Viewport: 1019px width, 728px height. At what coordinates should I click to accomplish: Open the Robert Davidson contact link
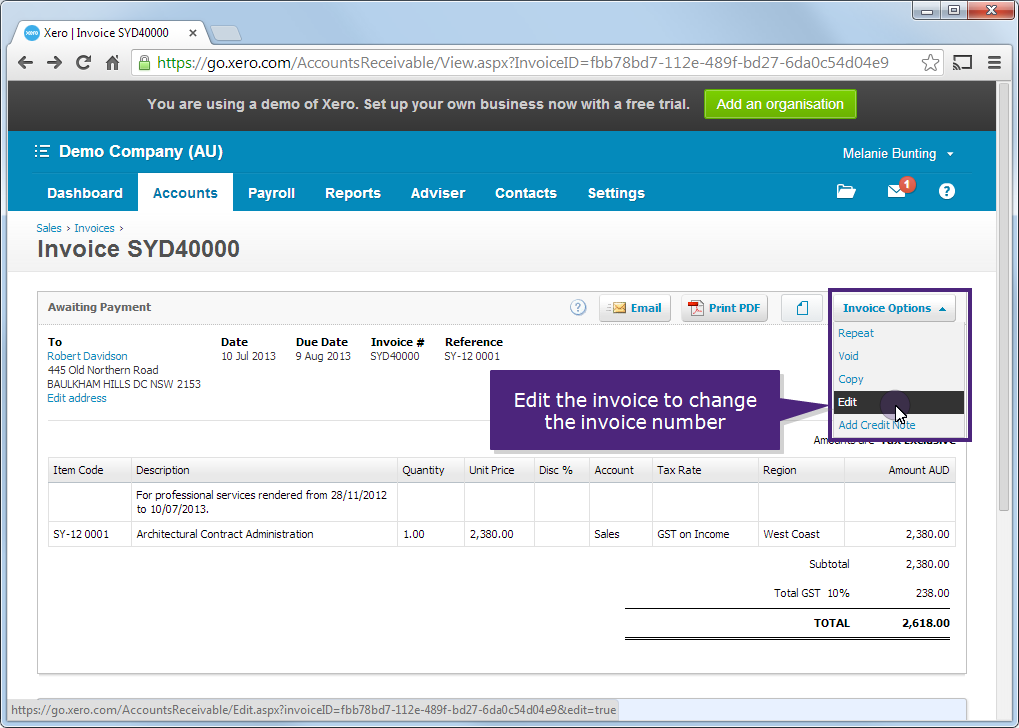tap(86, 355)
